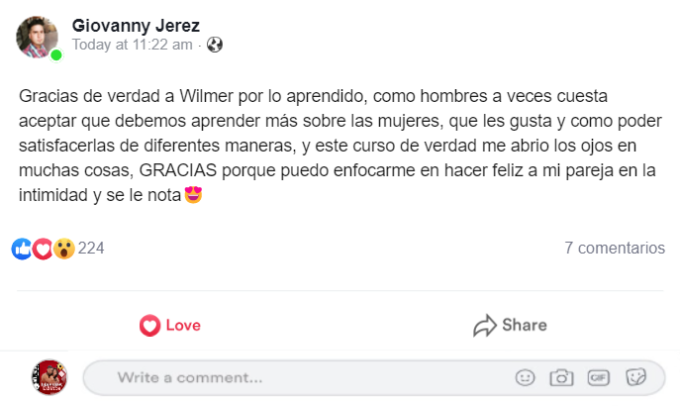Open the emoji picker in comment box
This screenshot has height=410, width=680.
[x=525, y=378]
